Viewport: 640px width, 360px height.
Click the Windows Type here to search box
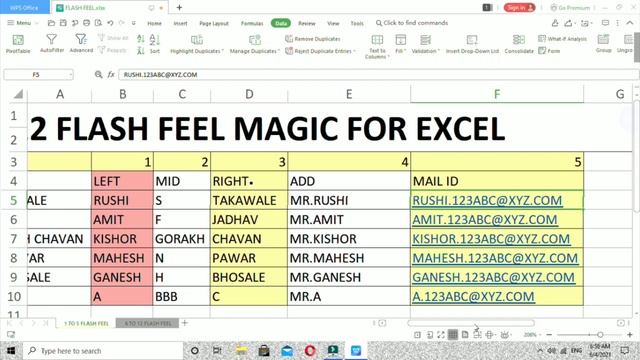103,351
